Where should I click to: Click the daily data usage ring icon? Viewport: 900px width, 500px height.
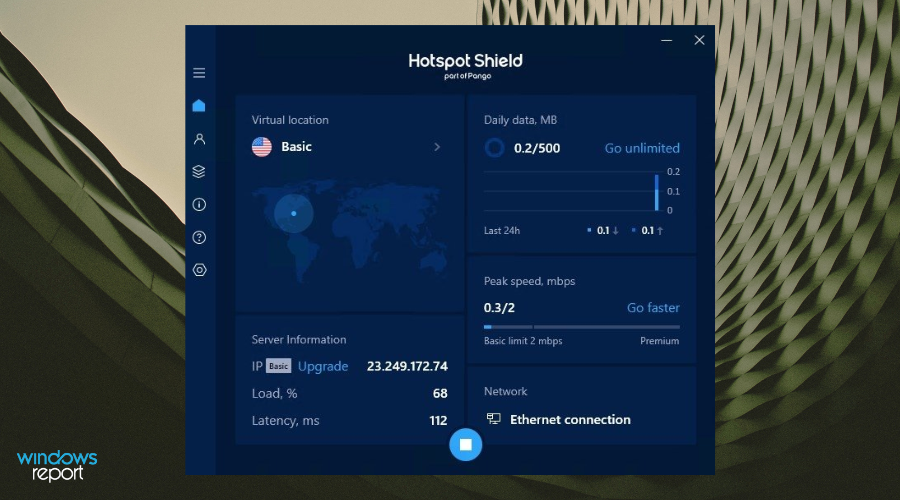pos(494,148)
